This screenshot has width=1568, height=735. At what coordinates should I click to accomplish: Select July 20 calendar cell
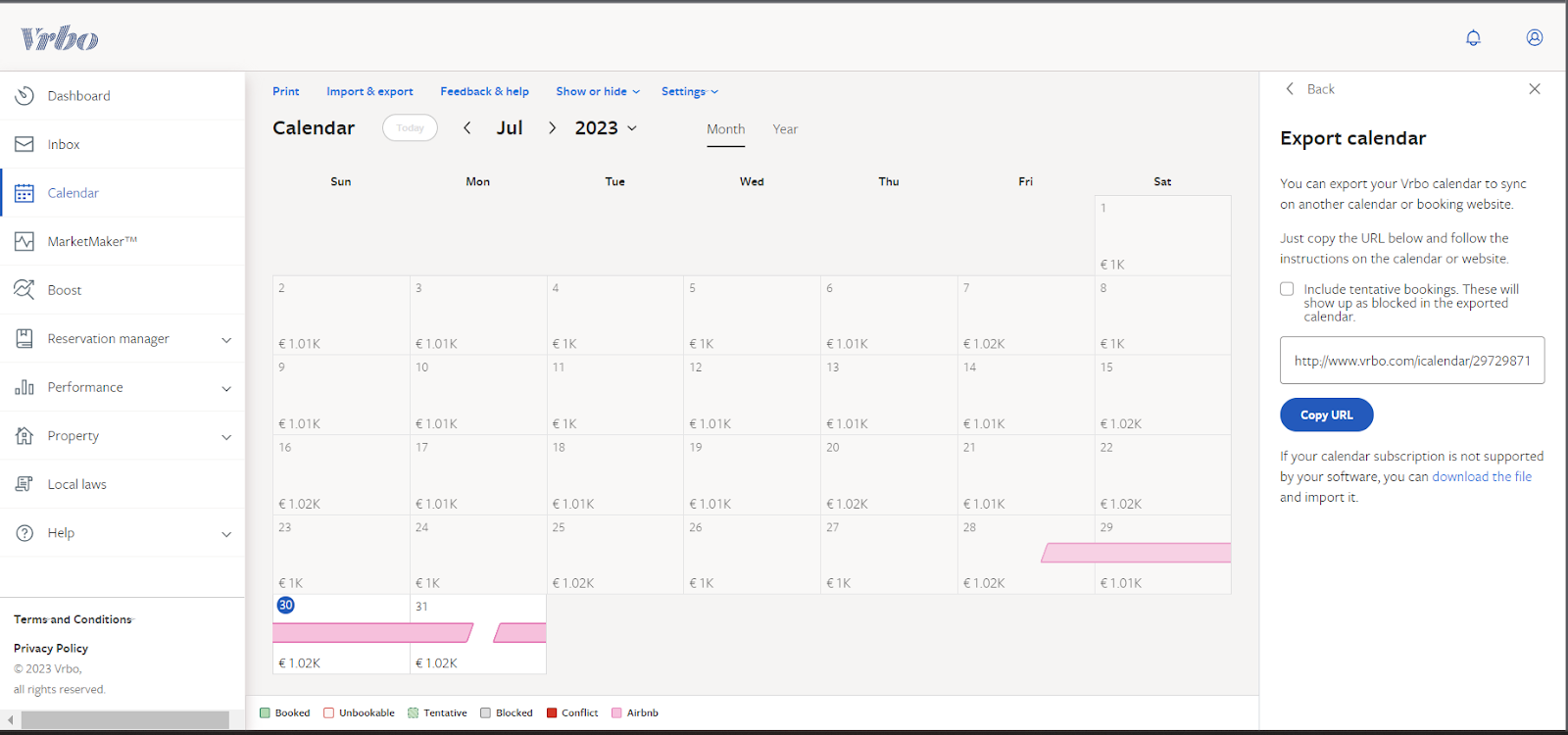point(889,475)
